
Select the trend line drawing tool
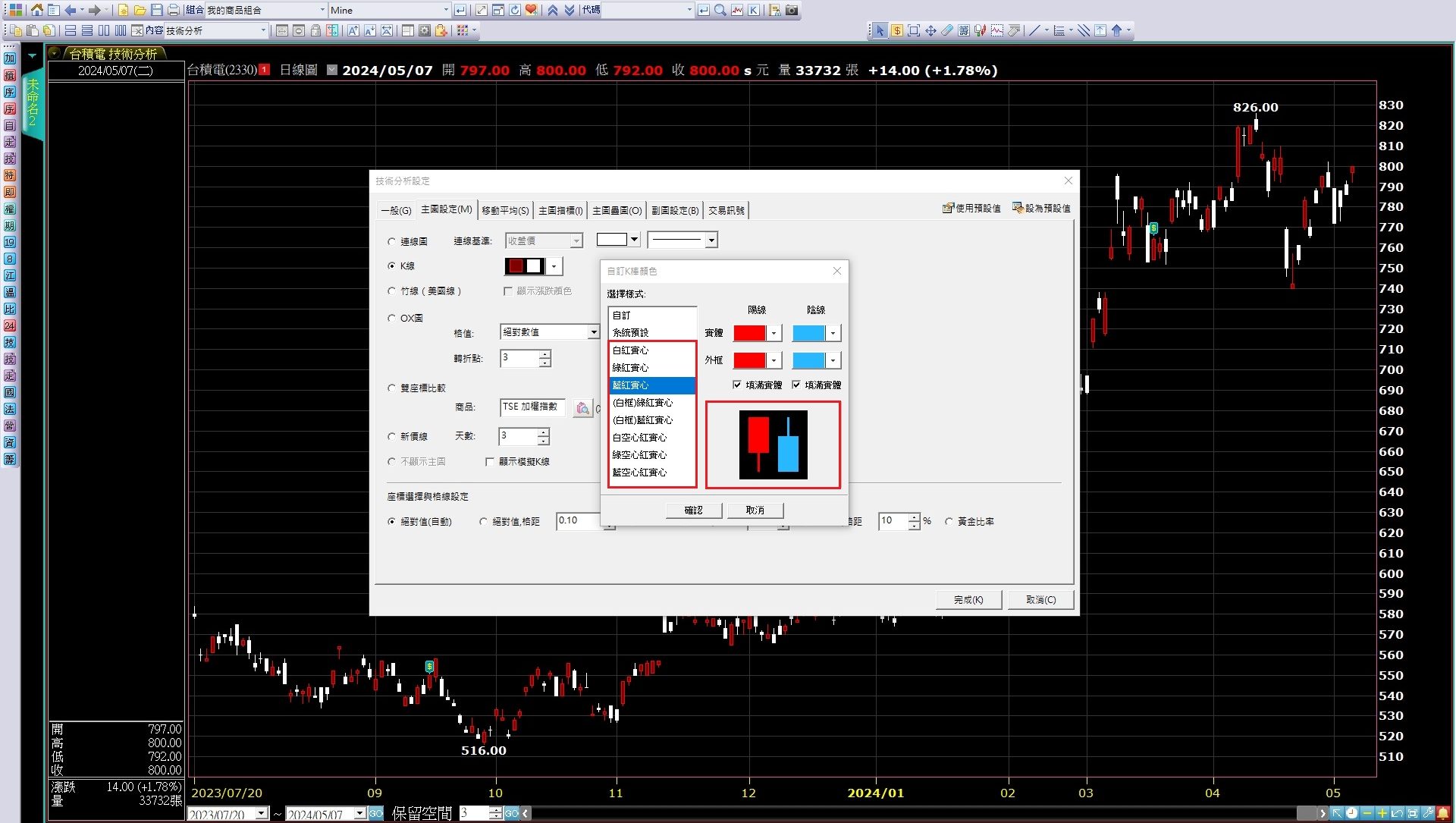point(1034,30)
